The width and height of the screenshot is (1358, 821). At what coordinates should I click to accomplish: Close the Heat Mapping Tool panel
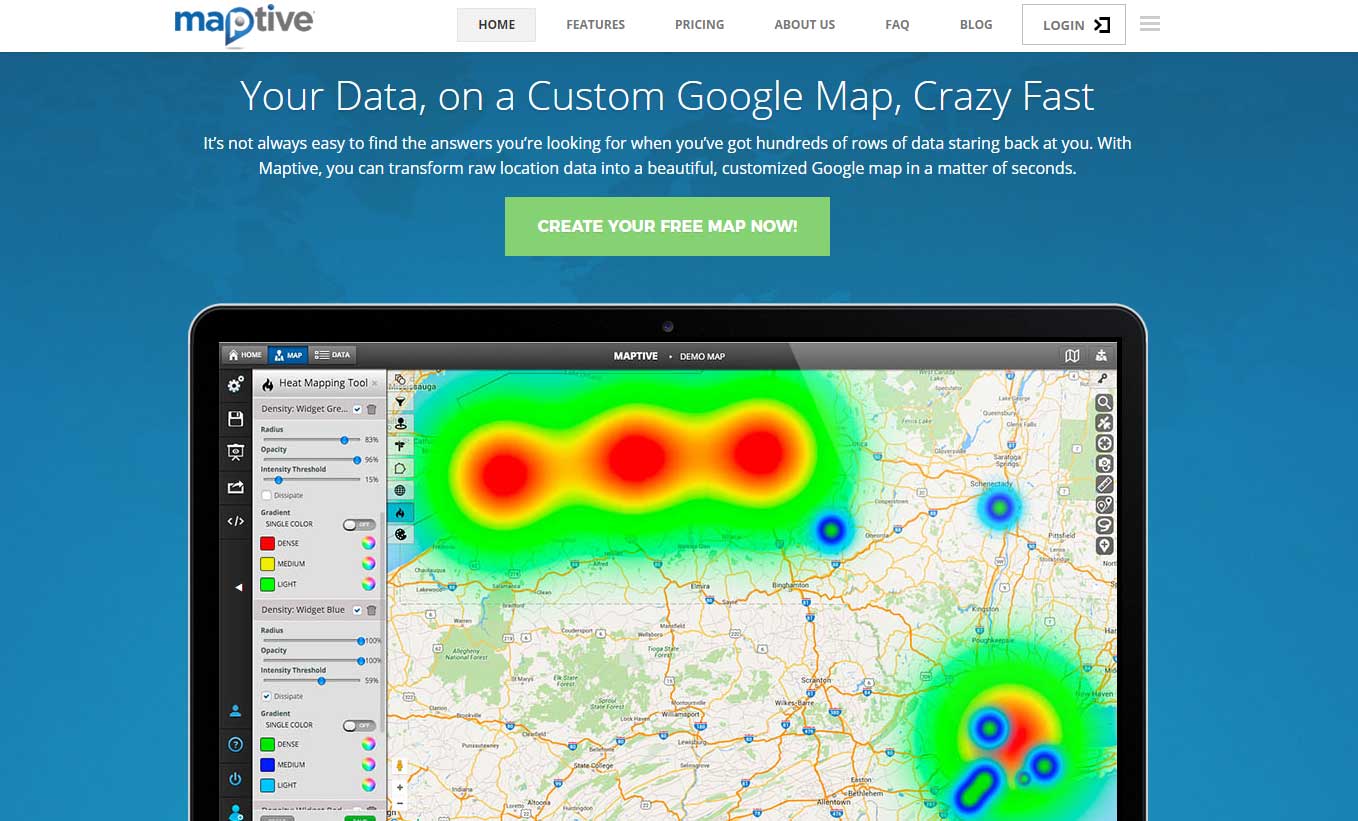click(376, 383)
